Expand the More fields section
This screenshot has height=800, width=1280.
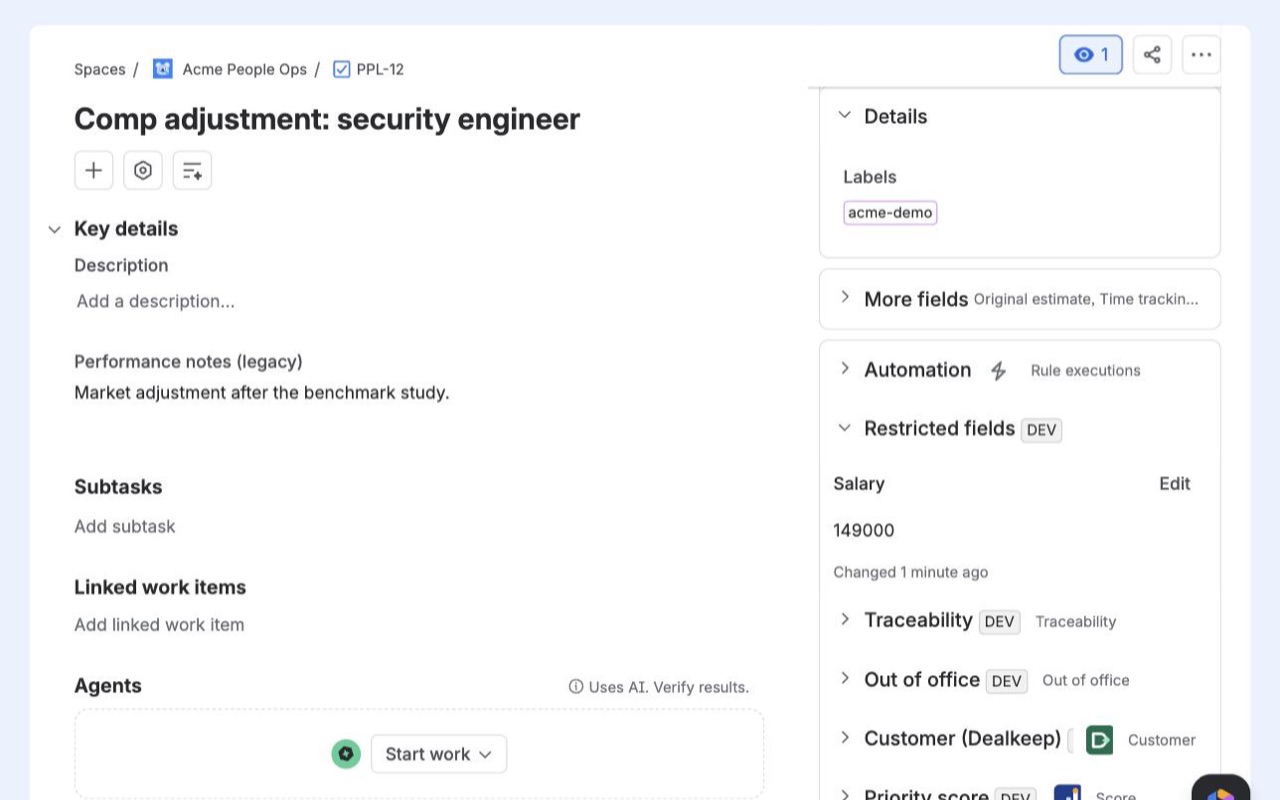coord(845,298)
